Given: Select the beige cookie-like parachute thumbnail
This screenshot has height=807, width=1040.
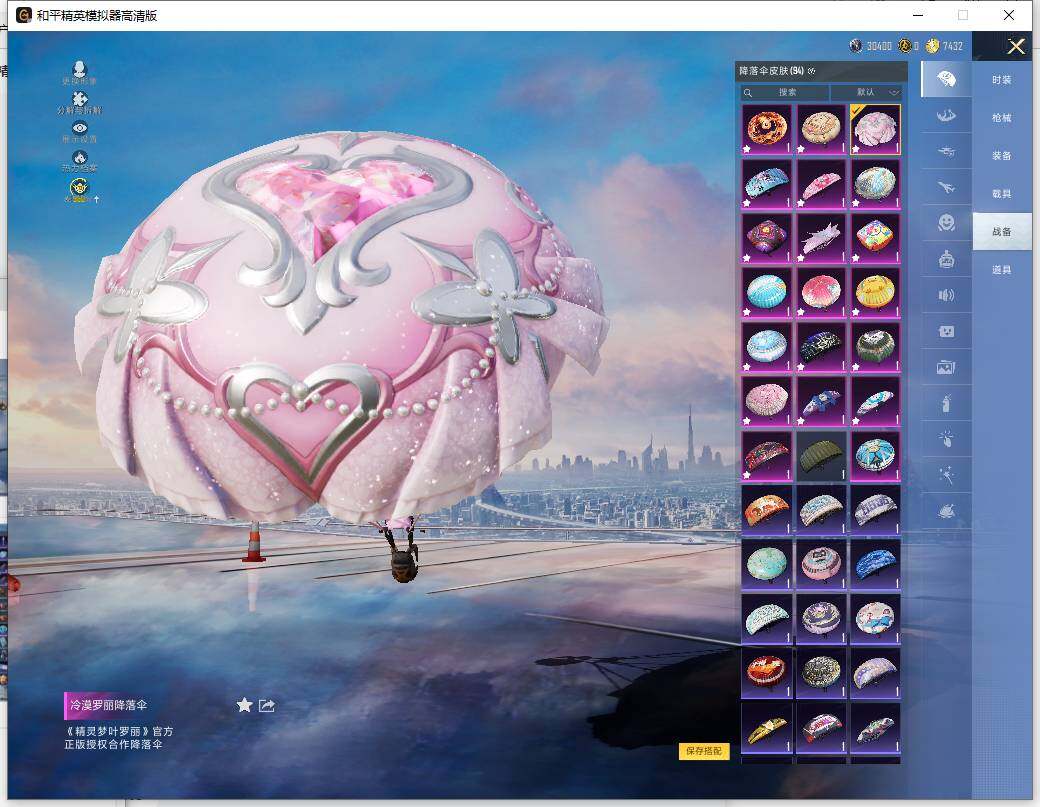Looking at the screenshot, I should [x=821, y=129].
